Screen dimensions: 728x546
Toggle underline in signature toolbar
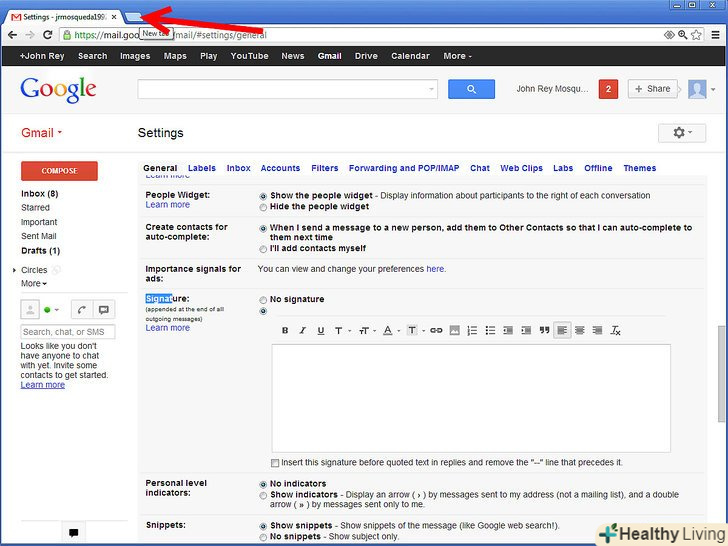pos(320,331)
